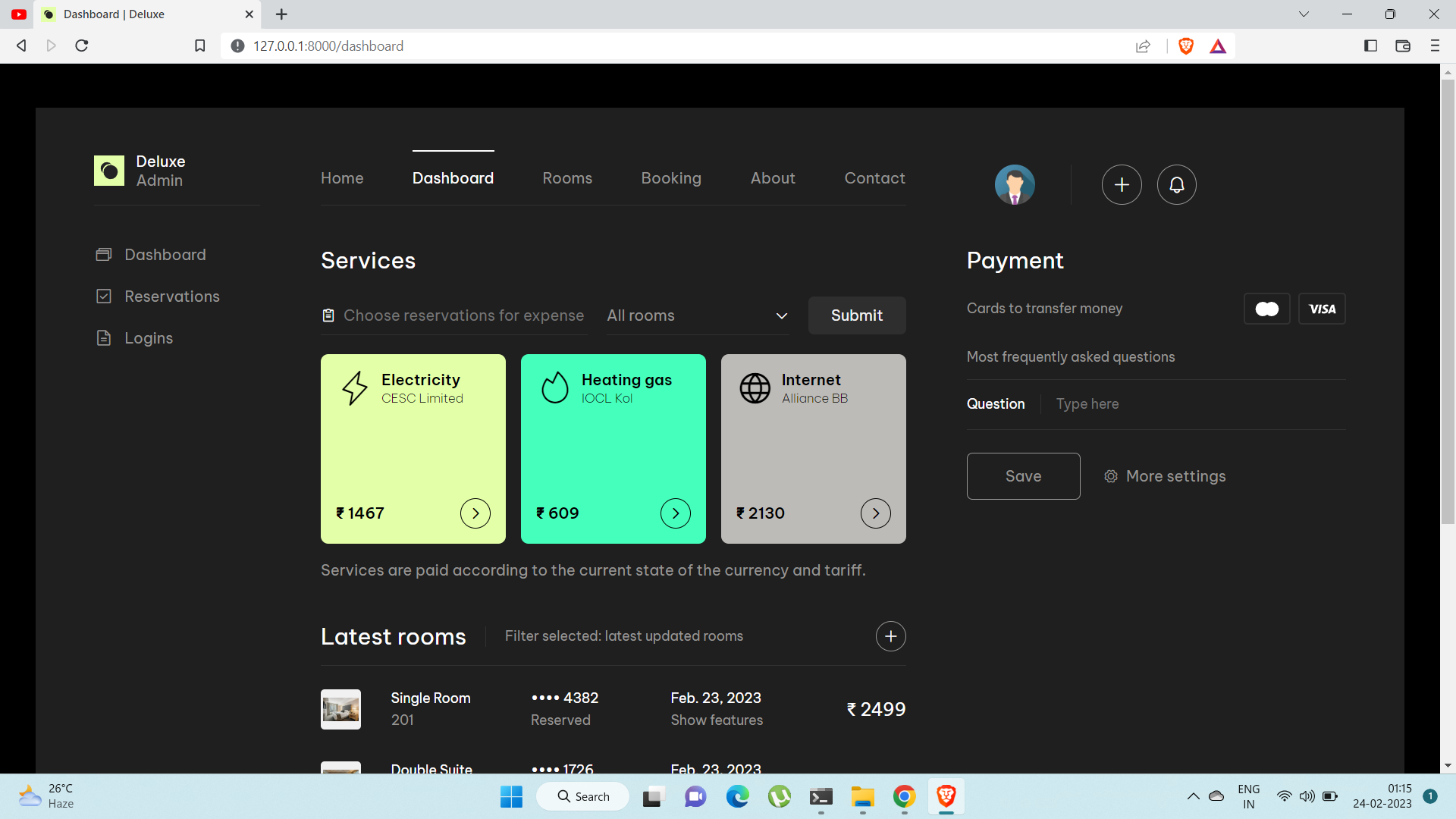Click the clipboard icon near Choose reservations
Viewport: 1456px width, 819px height.
coord(328,315)
